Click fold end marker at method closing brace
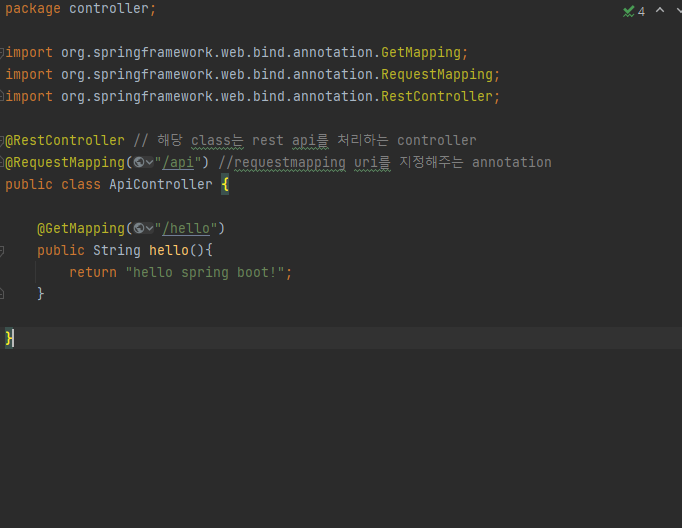 [3, 294]
